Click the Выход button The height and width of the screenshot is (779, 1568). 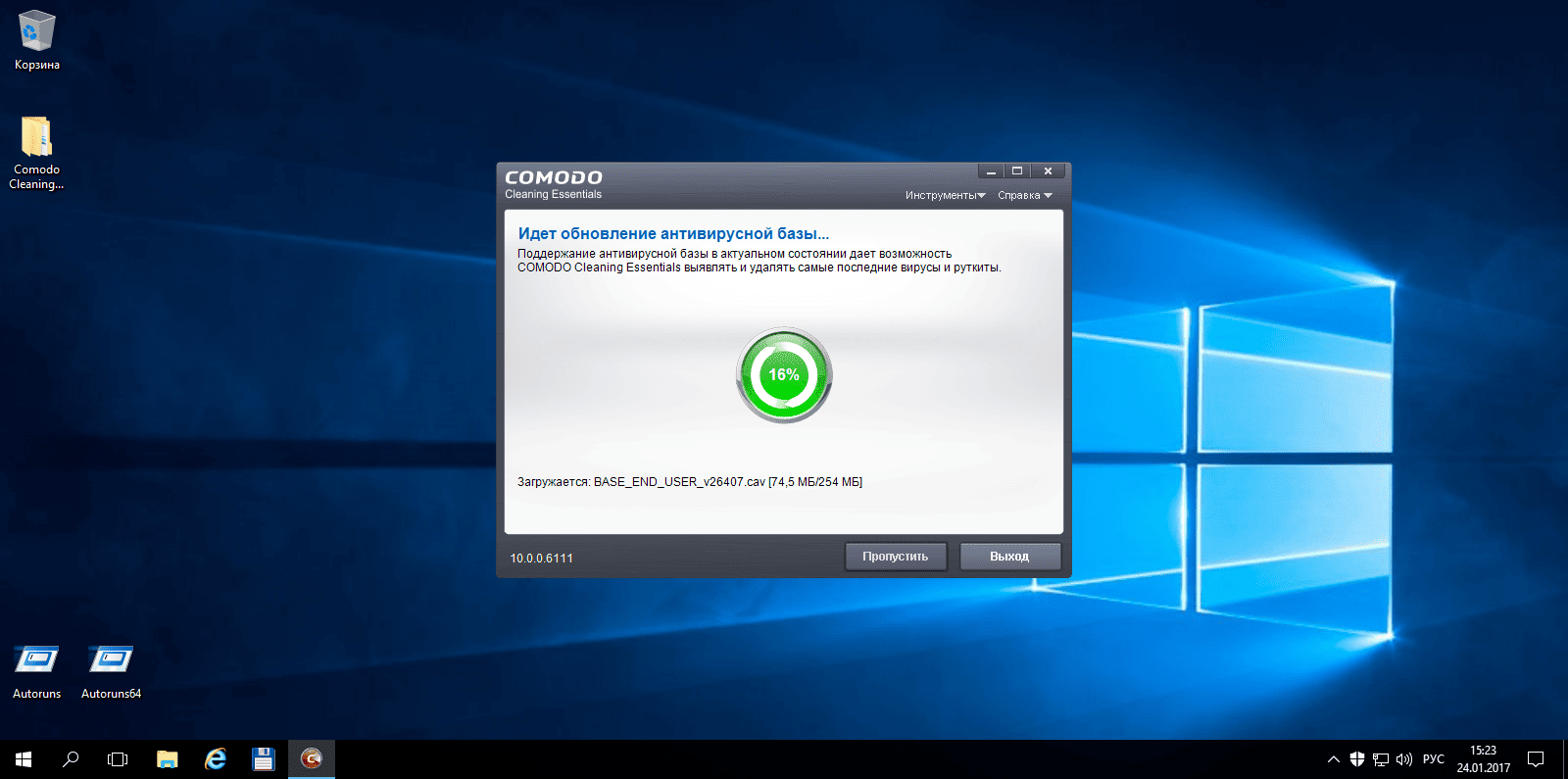click(x=1009, y=557)
